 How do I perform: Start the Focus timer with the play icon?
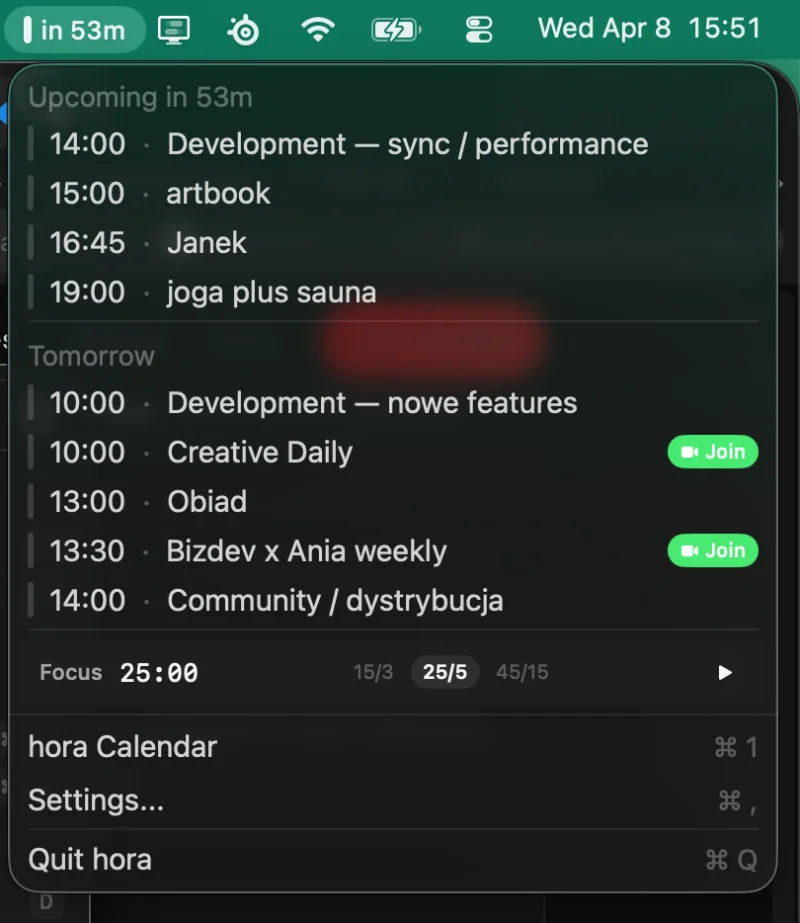(725, 672)
